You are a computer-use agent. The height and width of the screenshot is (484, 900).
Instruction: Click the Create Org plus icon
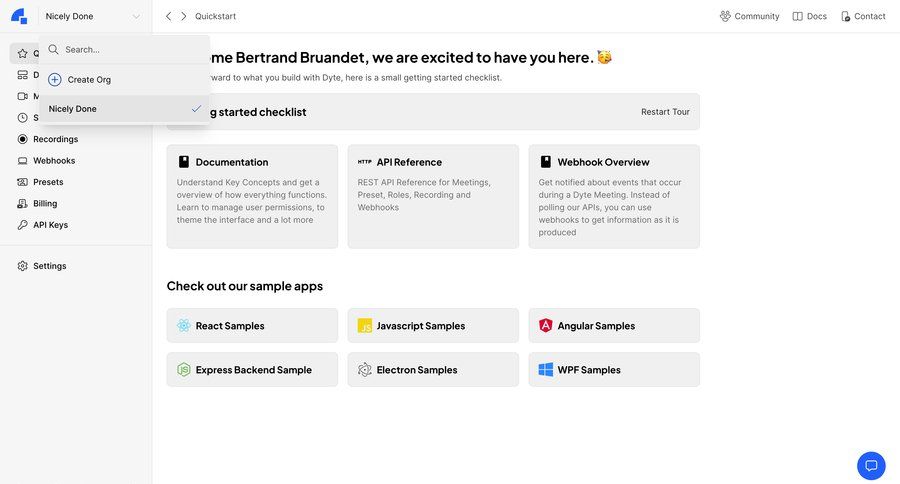[55, 79]
